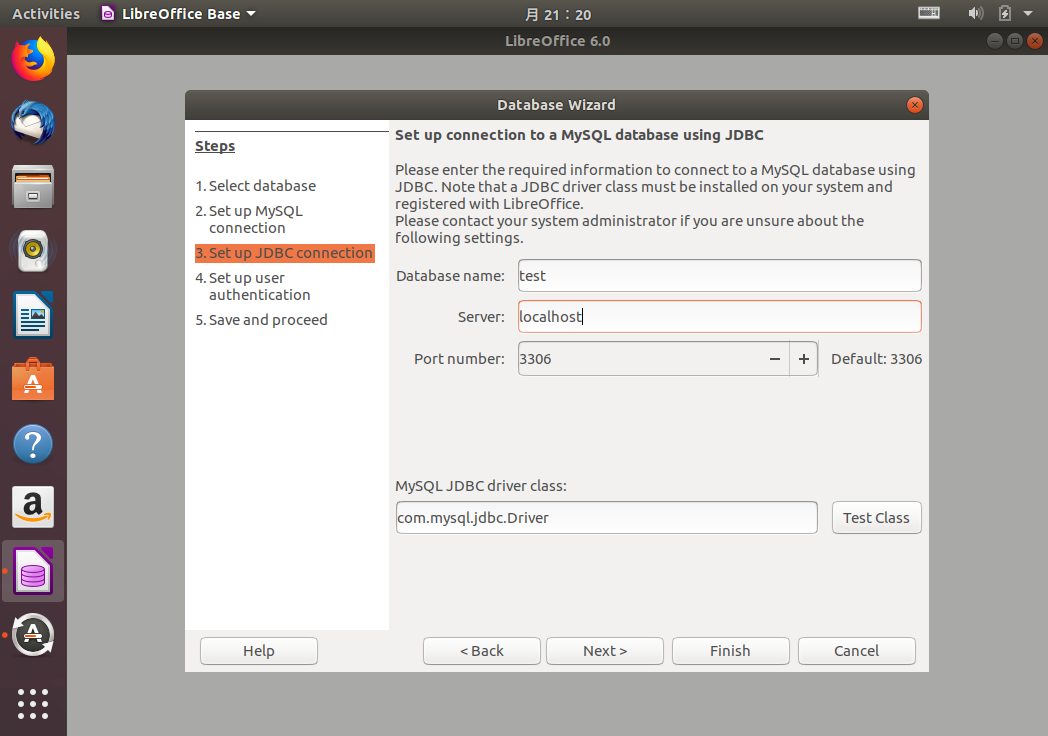This screenshot has height=736, width=1048.
Task: Click the Port number field
Action: point(640,358)
